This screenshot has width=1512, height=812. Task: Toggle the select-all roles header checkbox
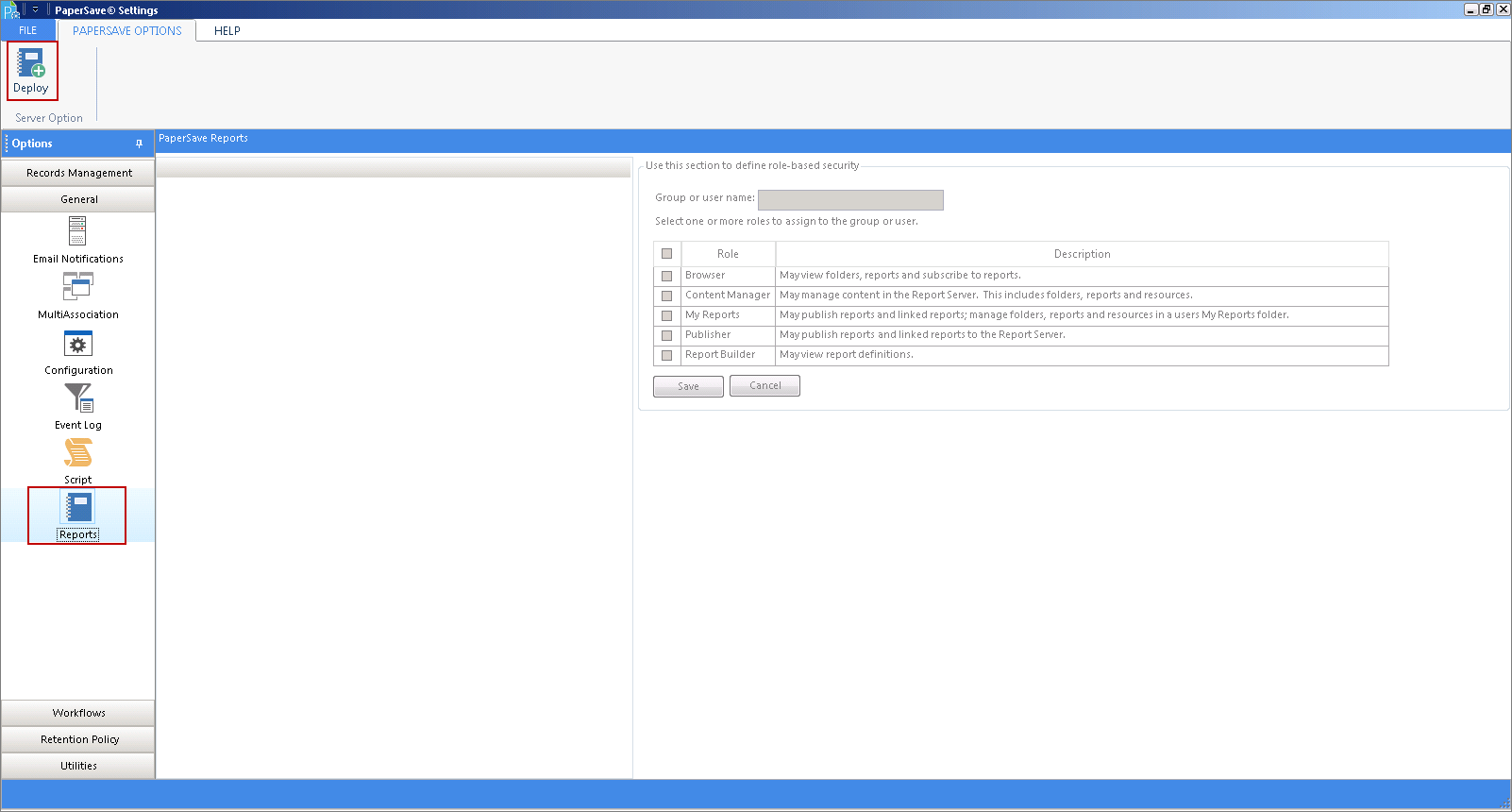tap(666, 254)
